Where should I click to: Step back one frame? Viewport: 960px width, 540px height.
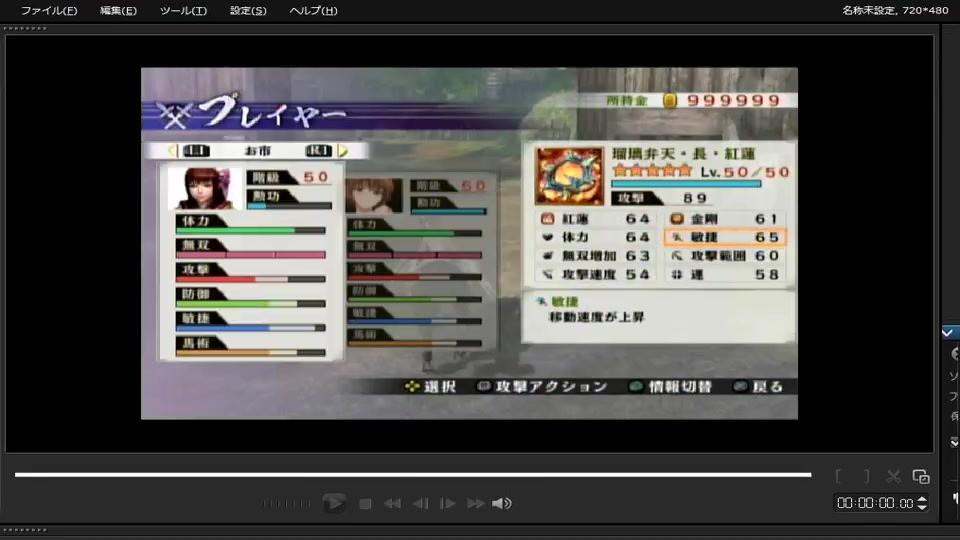(x=420, y=504)
